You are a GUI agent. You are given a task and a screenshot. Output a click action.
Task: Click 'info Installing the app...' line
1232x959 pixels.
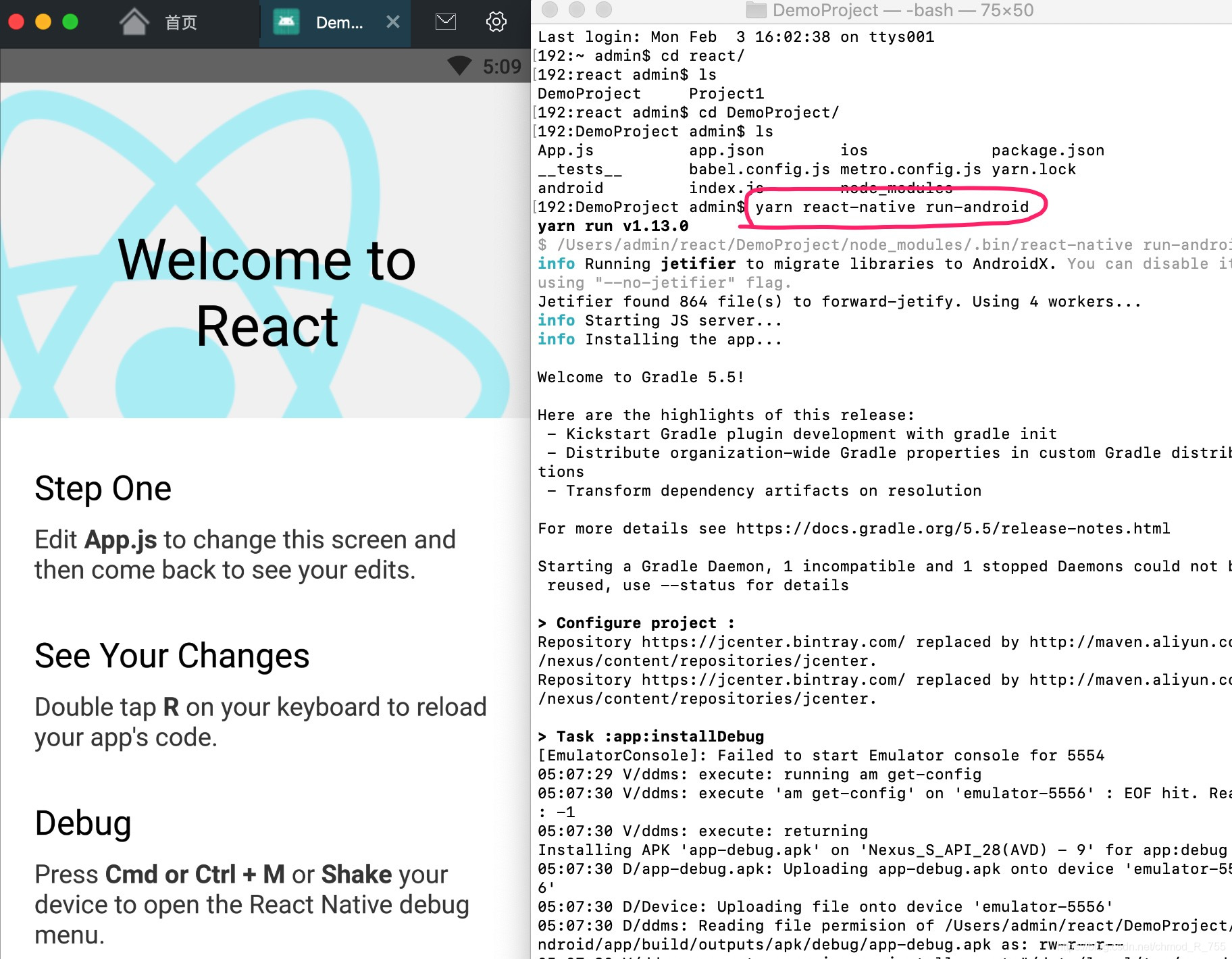click(660, 340)
